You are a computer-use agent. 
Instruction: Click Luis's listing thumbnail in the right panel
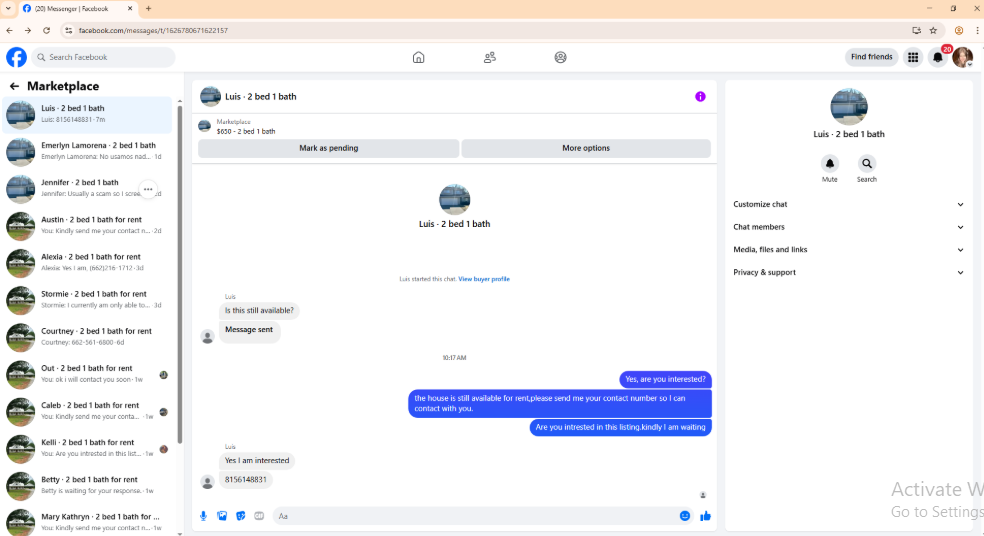848,107
